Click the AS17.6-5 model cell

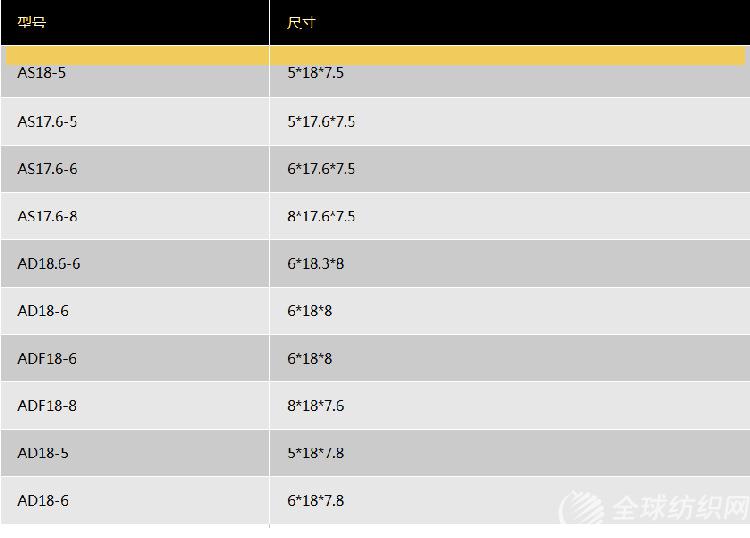[x=135, y=121]
